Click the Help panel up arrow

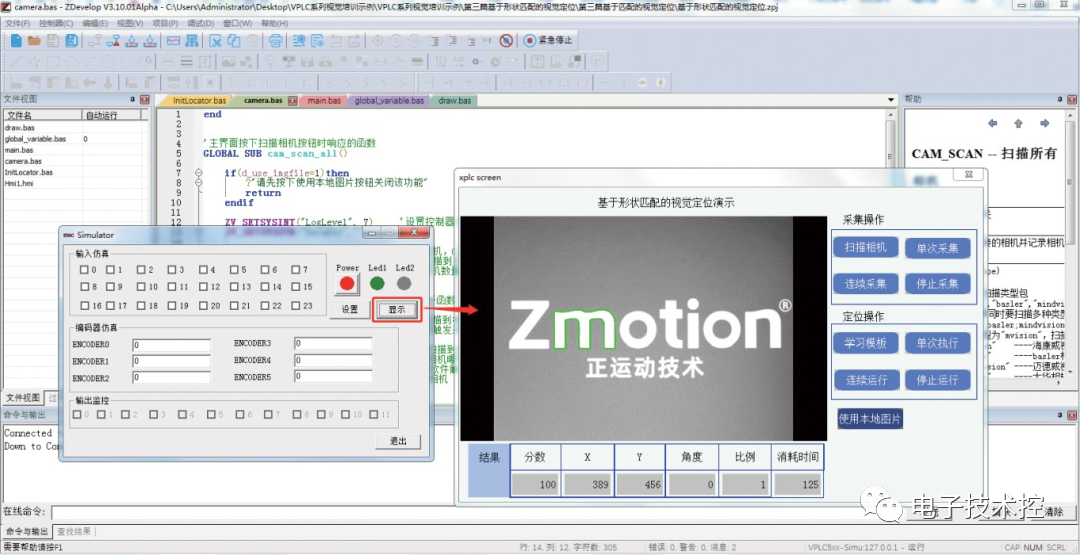[1019, 123]
